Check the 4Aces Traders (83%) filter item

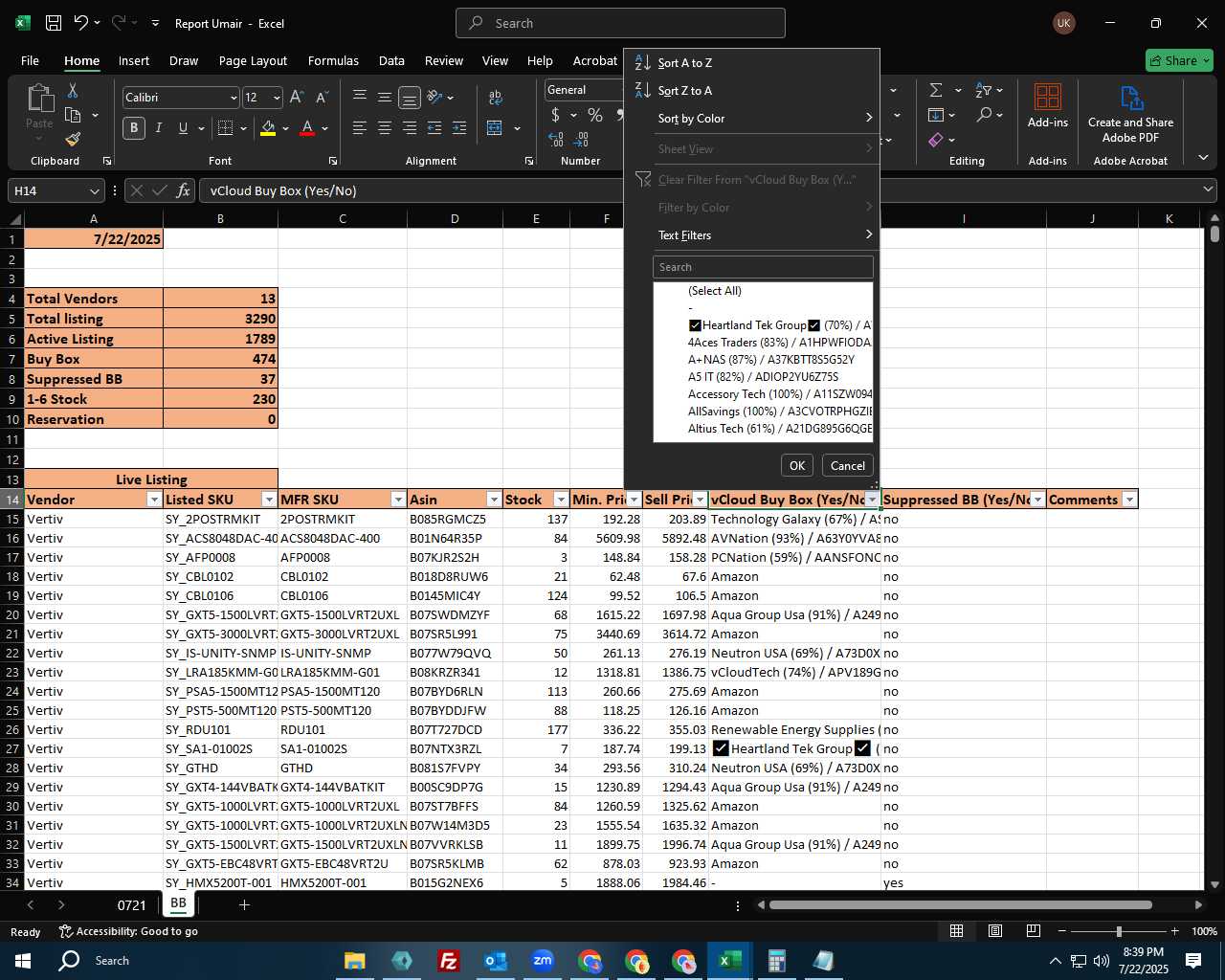pos(780,343)
